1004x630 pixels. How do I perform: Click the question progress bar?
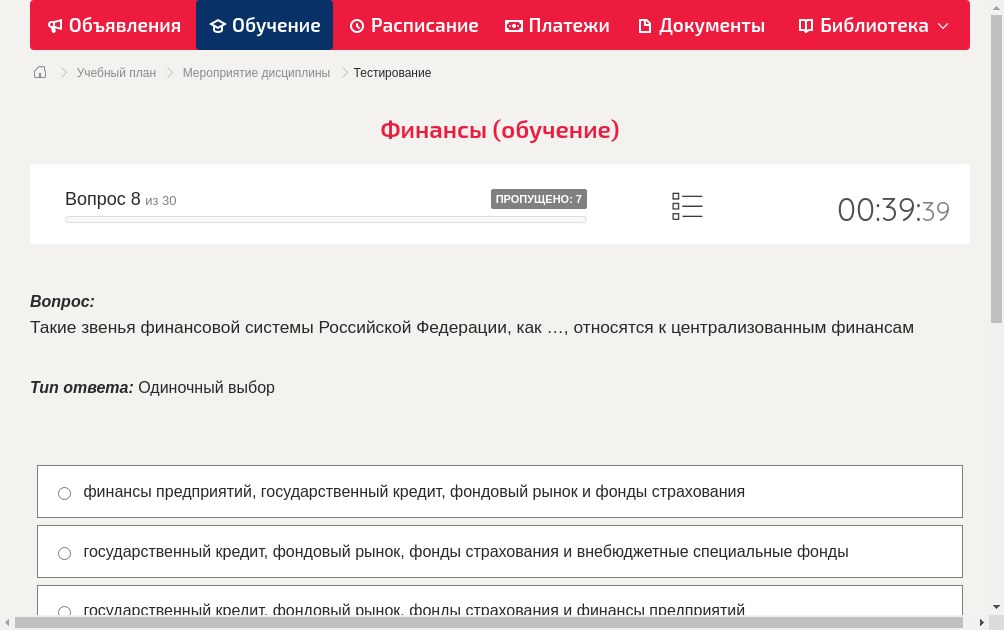pyautogui.click(x=325, y=219)
